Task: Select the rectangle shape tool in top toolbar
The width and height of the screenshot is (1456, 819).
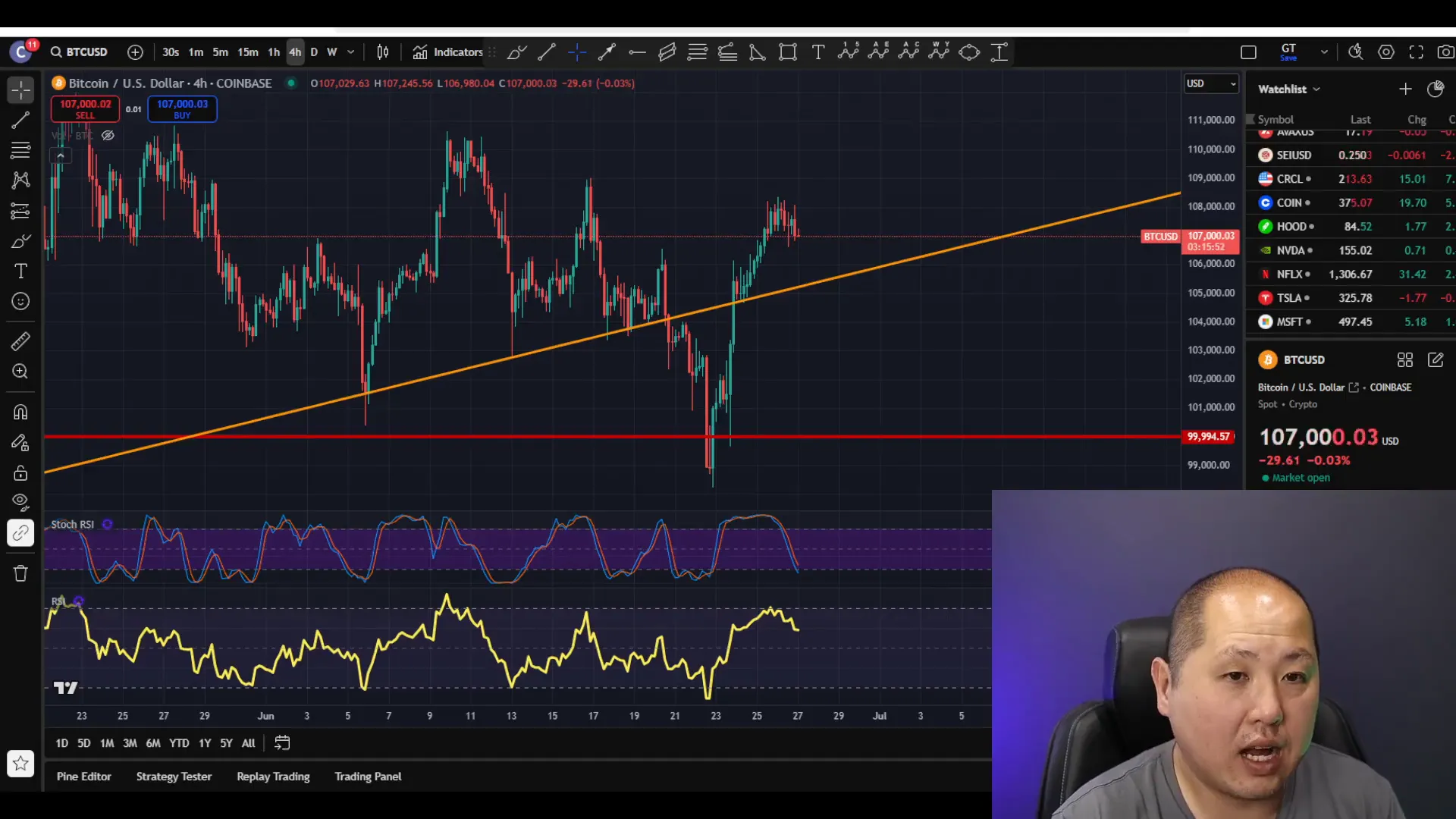Action: 788,52
